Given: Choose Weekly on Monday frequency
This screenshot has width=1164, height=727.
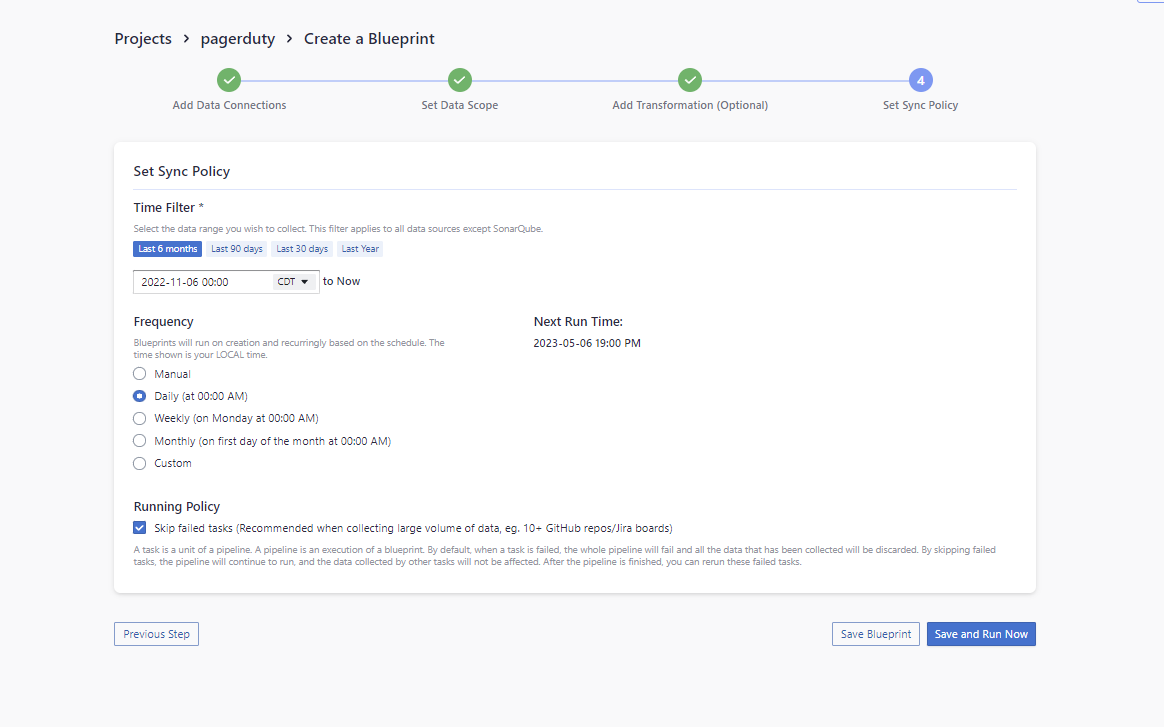Looking at the screenshot, I should point(140,418).
